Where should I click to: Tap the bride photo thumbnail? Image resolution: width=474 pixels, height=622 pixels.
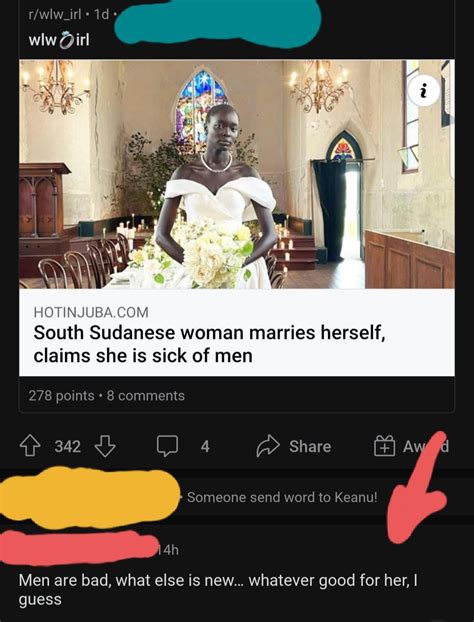click(x=237, y=174)
